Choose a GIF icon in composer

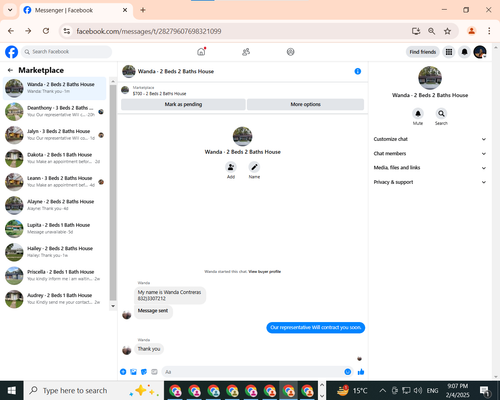pos(154,372)
